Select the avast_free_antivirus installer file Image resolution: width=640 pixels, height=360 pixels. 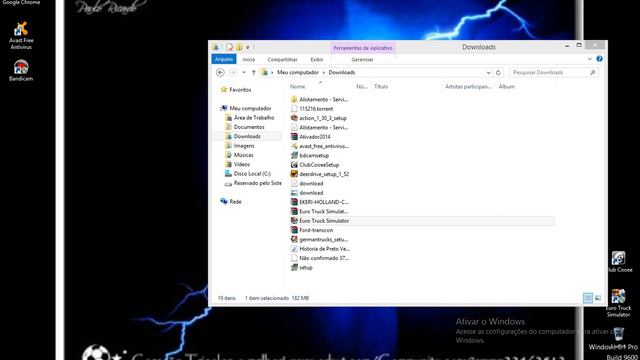coord(320,146)
